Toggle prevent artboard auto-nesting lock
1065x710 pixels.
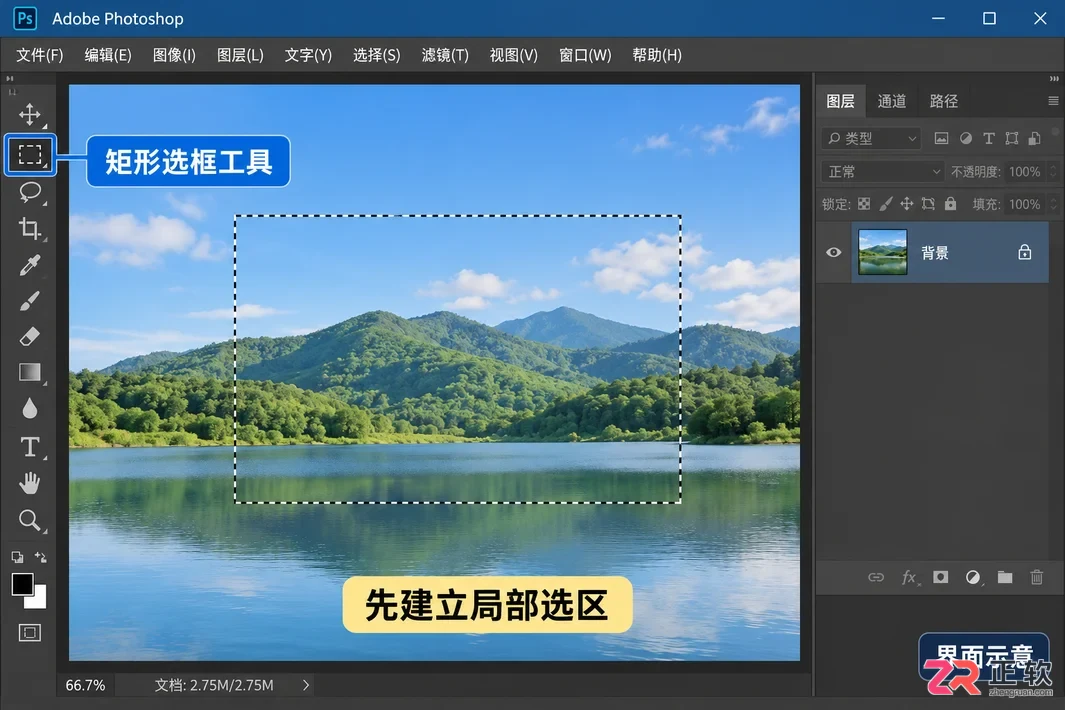coord(928,204)
